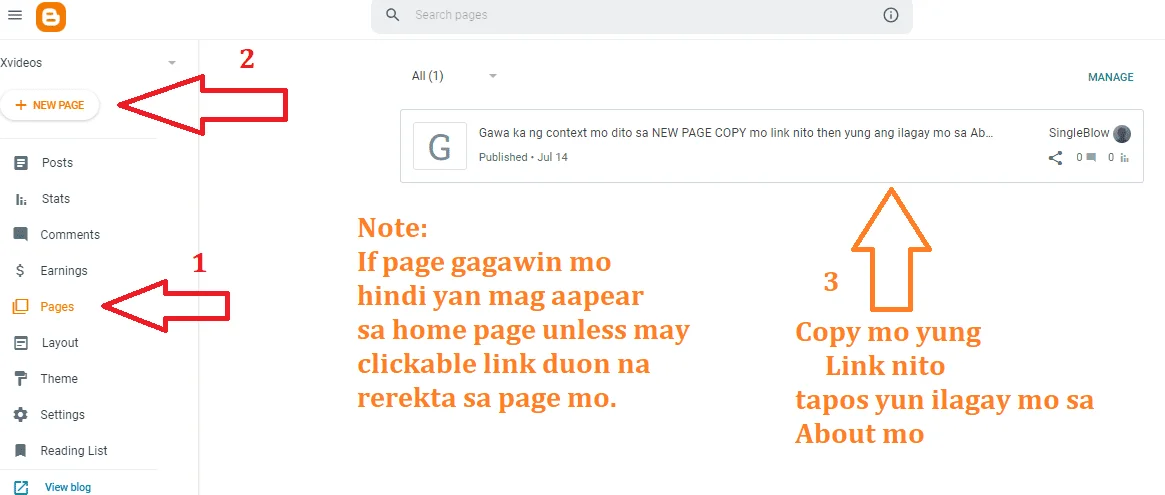This screenshot has height=495, width=1165.
Task: Open the Theme section
Action: click(59, 378)
